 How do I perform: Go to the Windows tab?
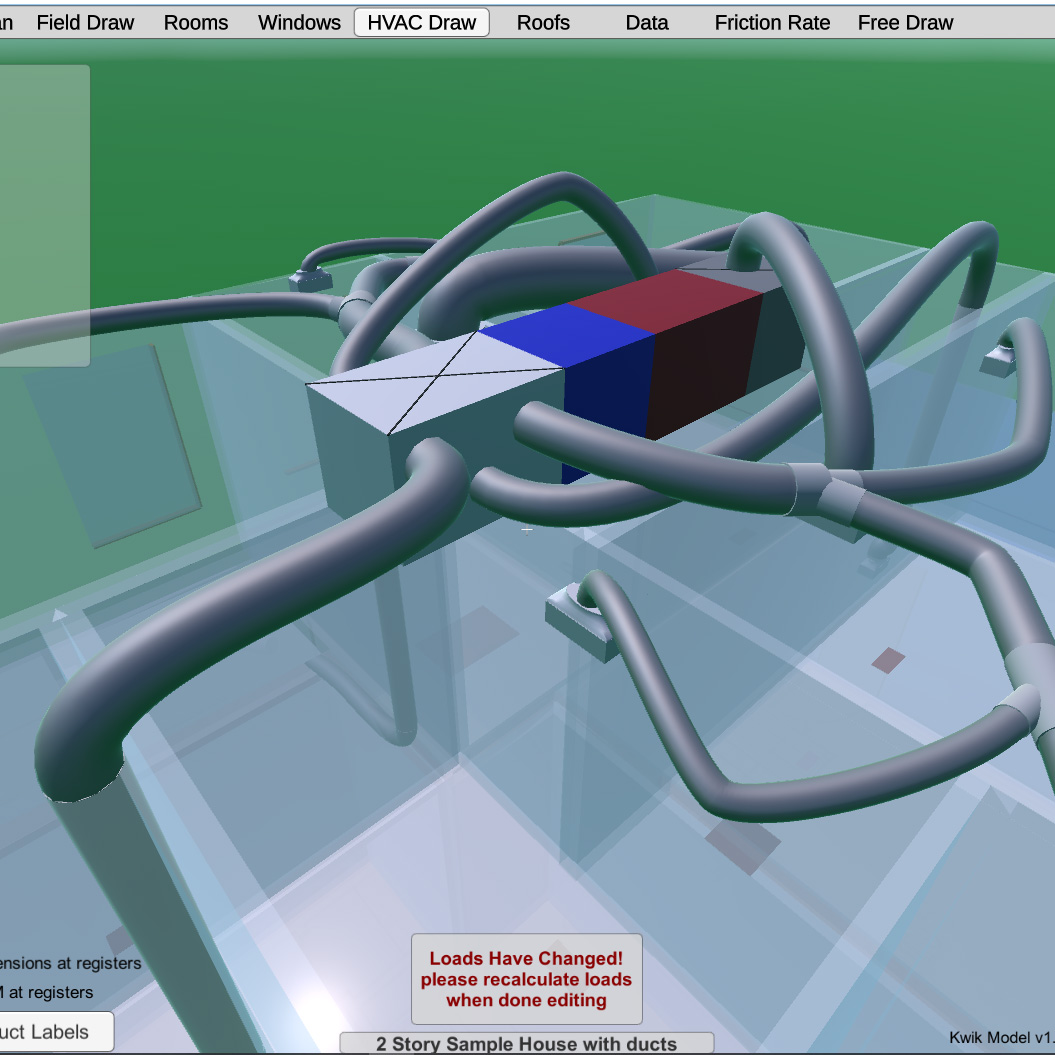299,23
